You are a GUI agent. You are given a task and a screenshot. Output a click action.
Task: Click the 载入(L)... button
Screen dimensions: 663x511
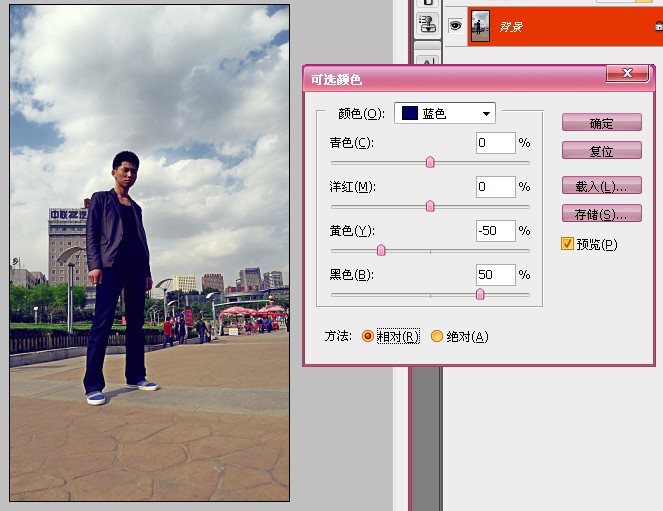coord(602,186)
